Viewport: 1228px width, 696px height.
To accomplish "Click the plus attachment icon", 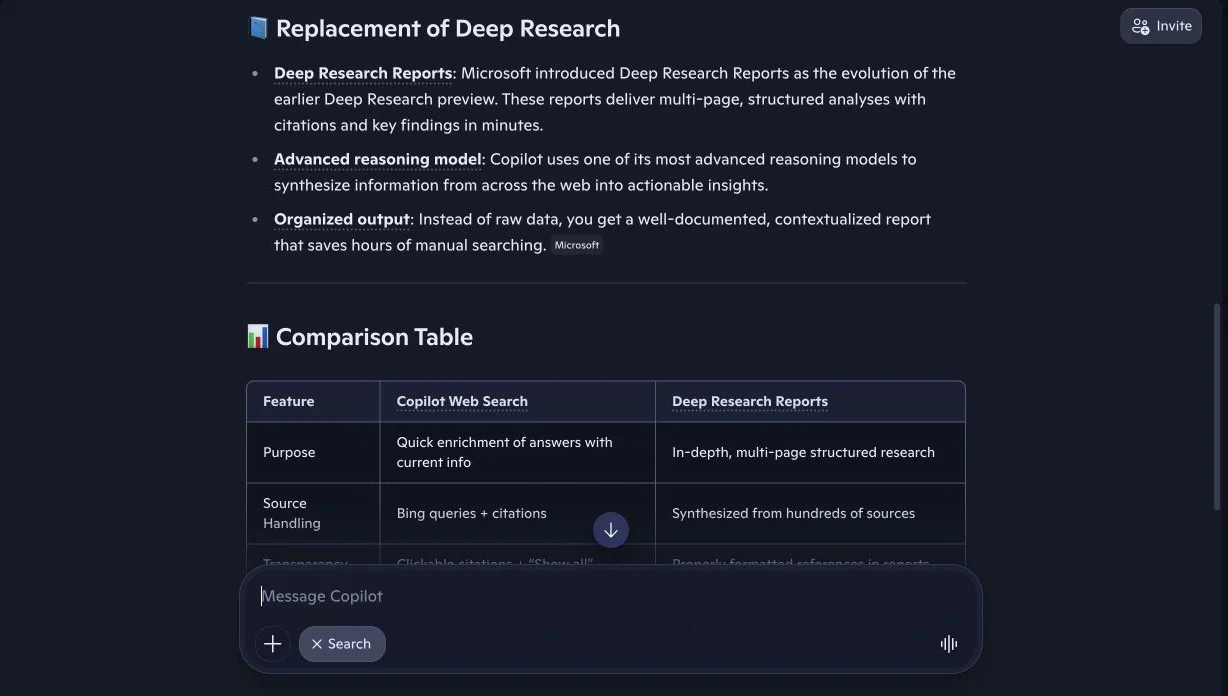I will (272, 644).
